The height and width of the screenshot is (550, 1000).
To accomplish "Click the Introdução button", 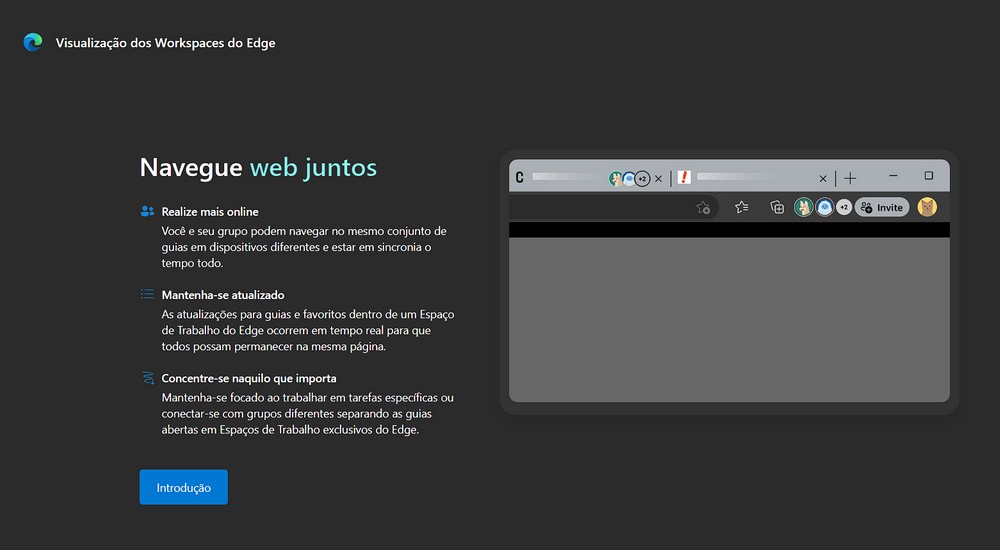I will 183,487.
